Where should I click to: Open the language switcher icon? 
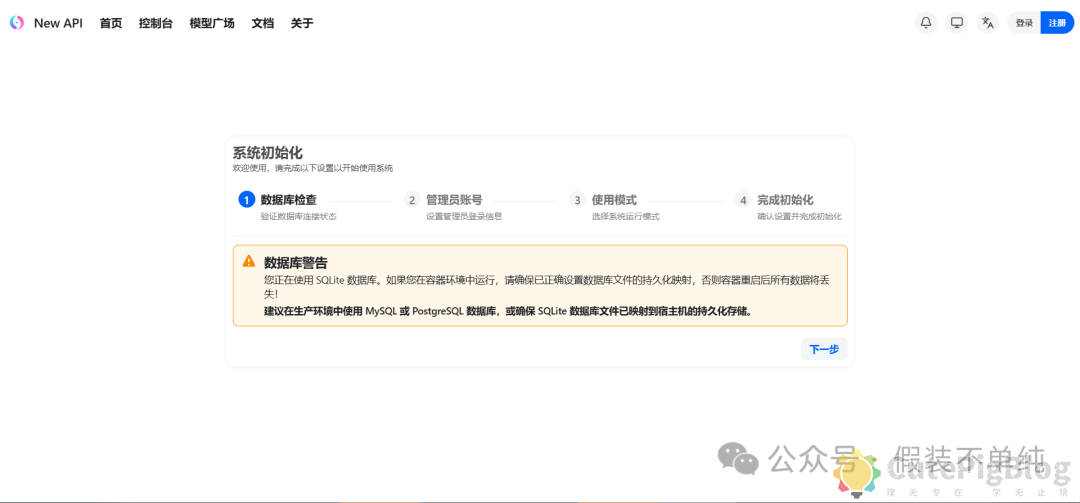988,23
